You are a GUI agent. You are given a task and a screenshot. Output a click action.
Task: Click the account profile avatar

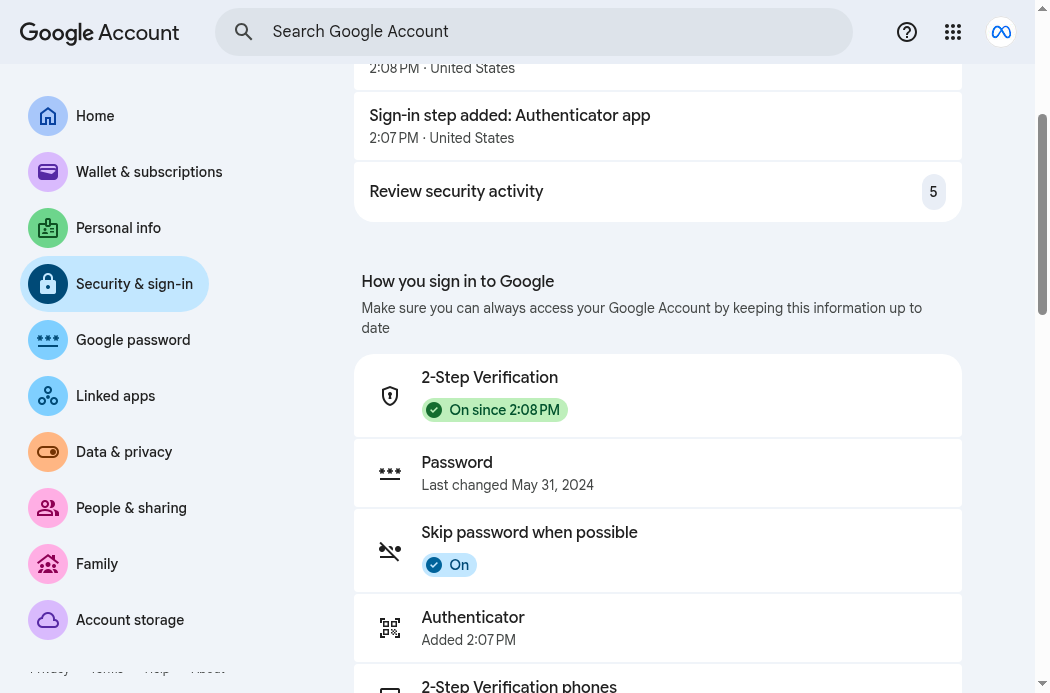[1001, 32]
